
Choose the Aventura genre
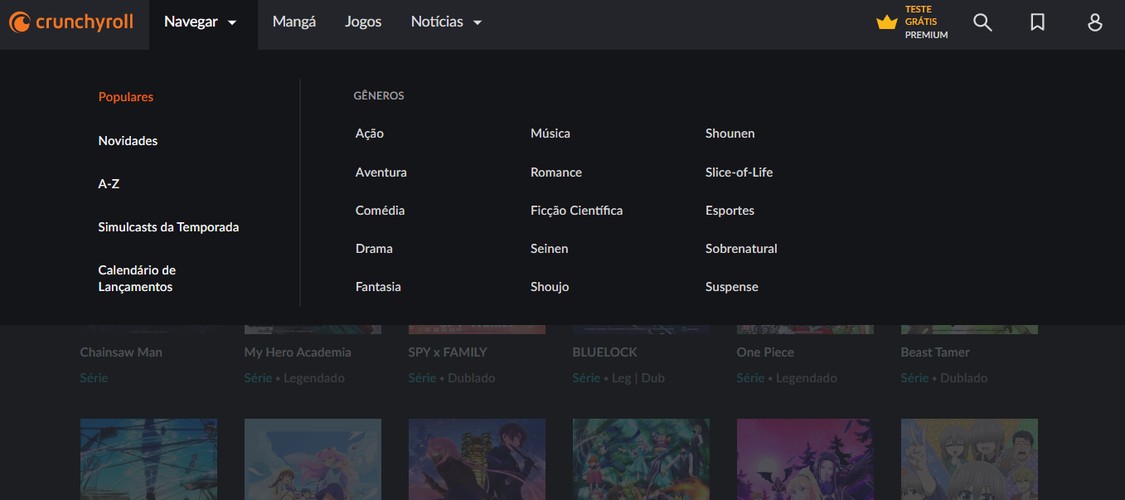pos(381,172)
